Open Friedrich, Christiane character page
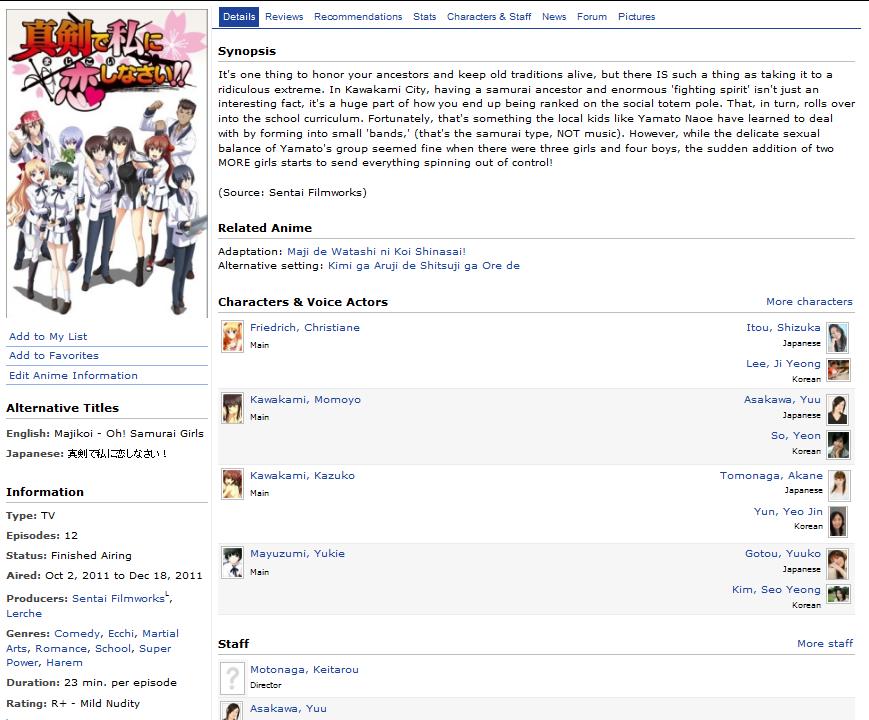869x720 pixels. point(305,328)
